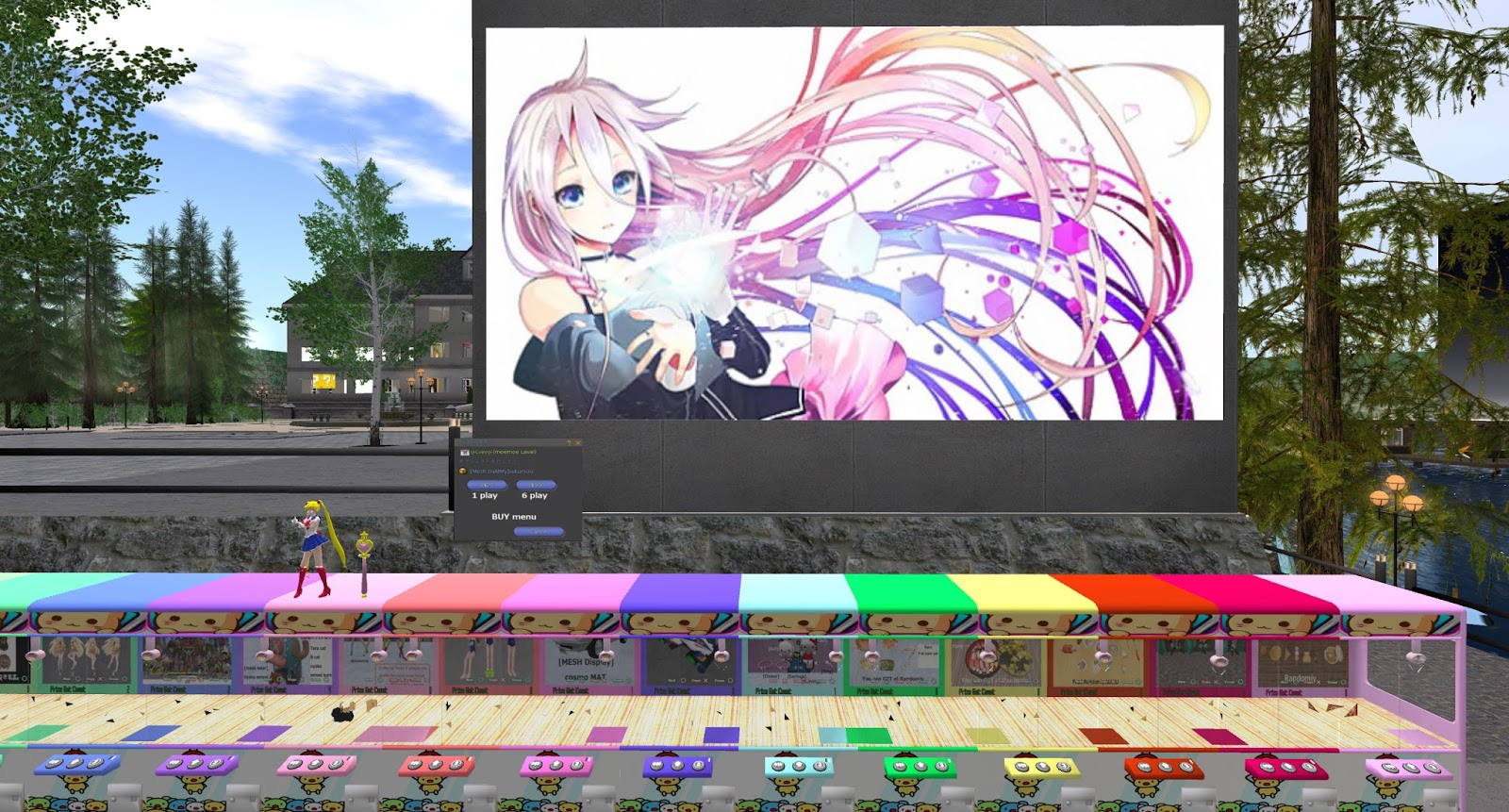Screen dimensions: 1509x812
Task: Click the black creature on machine floor
Action: [341, 712]
